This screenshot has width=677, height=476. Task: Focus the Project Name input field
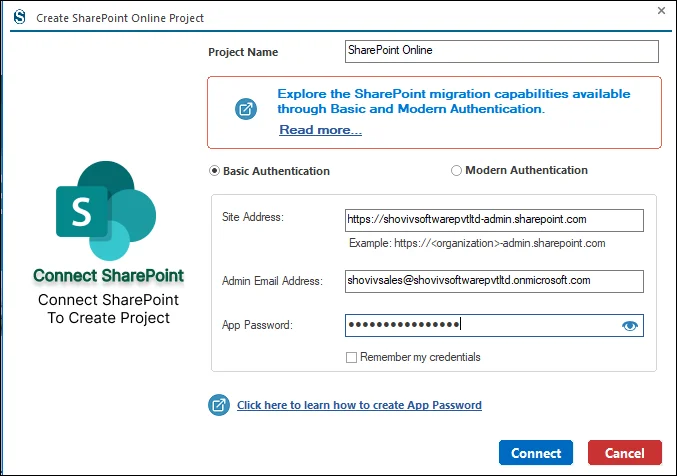pyautogui.click(x=502, y=51)
